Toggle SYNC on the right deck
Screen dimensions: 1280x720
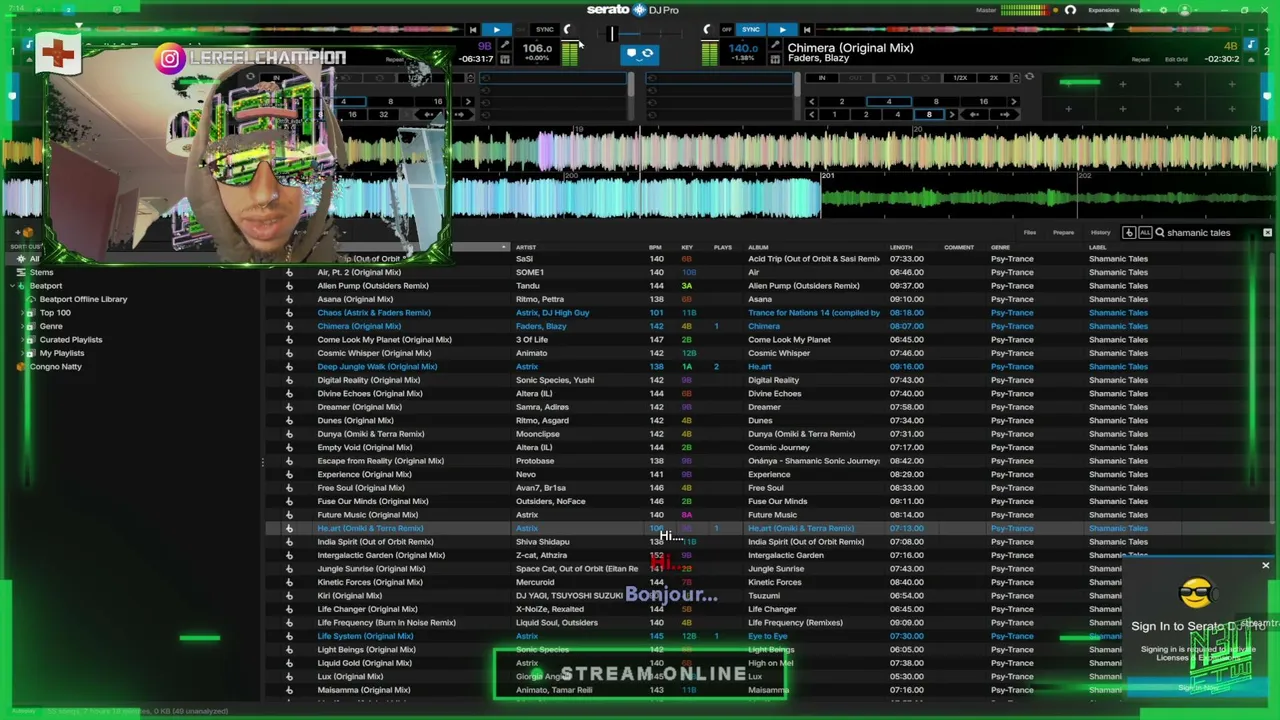(x=751, y=30)
